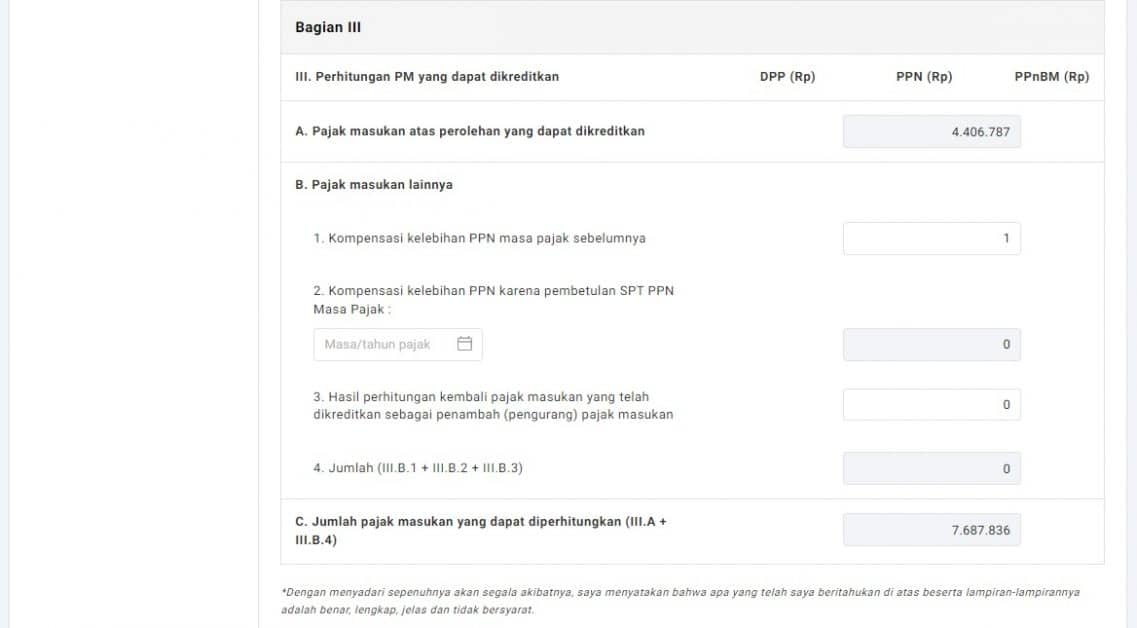Select the Kompensasi kelebihan PPN value field showing 1
The image size is (1137, 628).
click(931, 238)
